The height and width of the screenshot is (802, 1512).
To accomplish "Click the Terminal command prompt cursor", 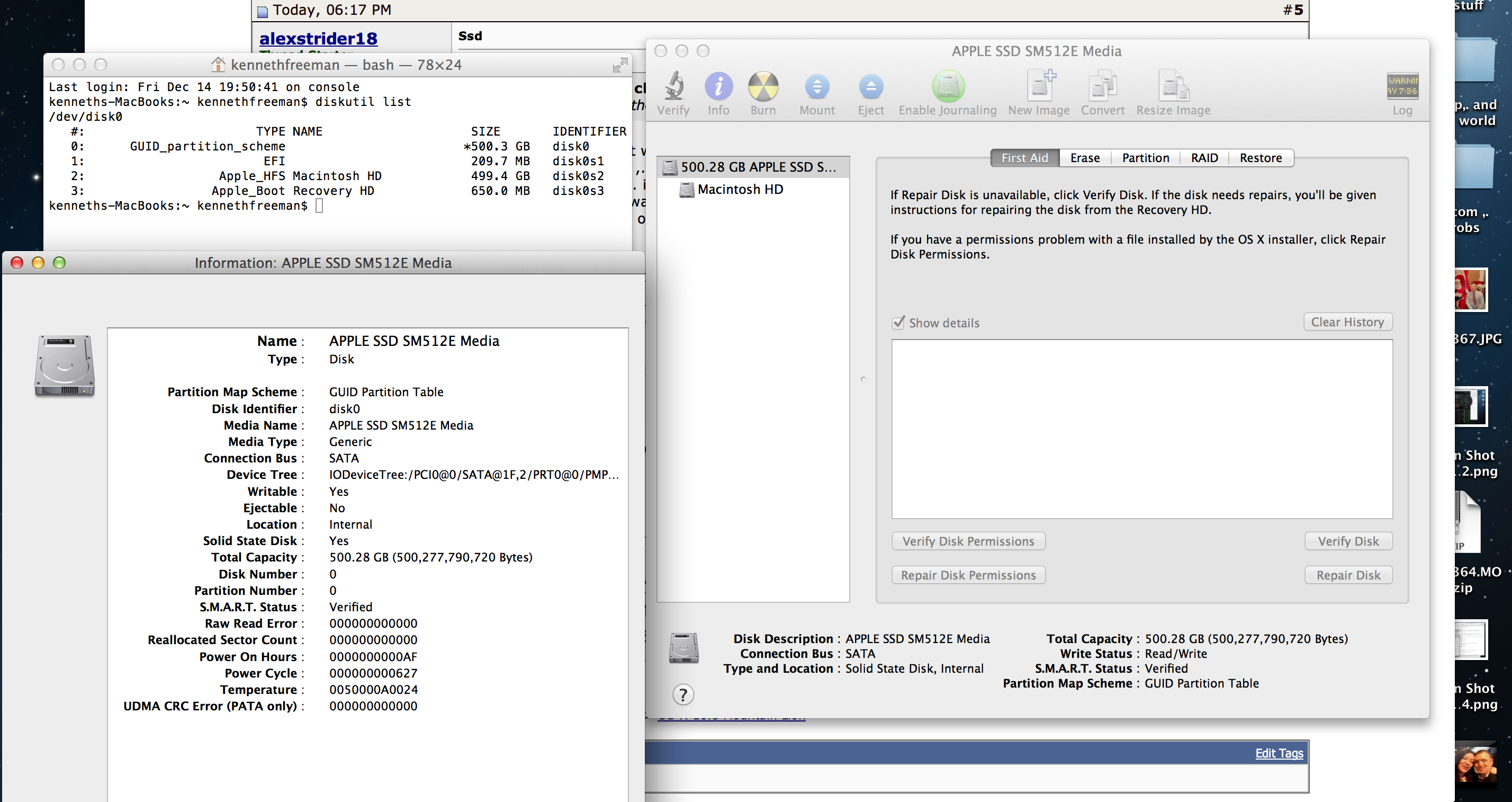I will coord(319,206).
